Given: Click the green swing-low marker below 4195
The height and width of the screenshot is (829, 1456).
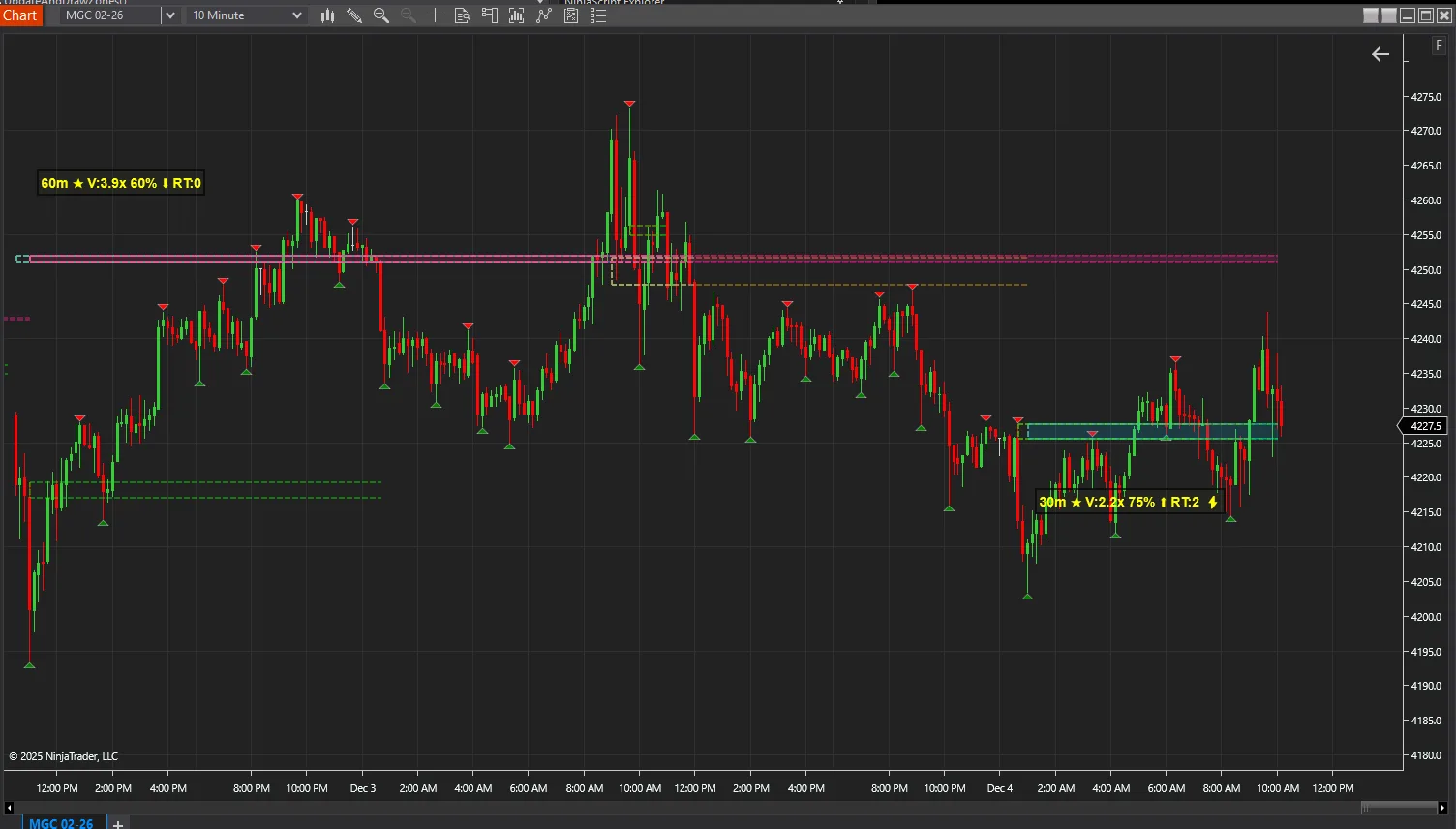Looking at the screenshot, I should (x=29, y=665).
